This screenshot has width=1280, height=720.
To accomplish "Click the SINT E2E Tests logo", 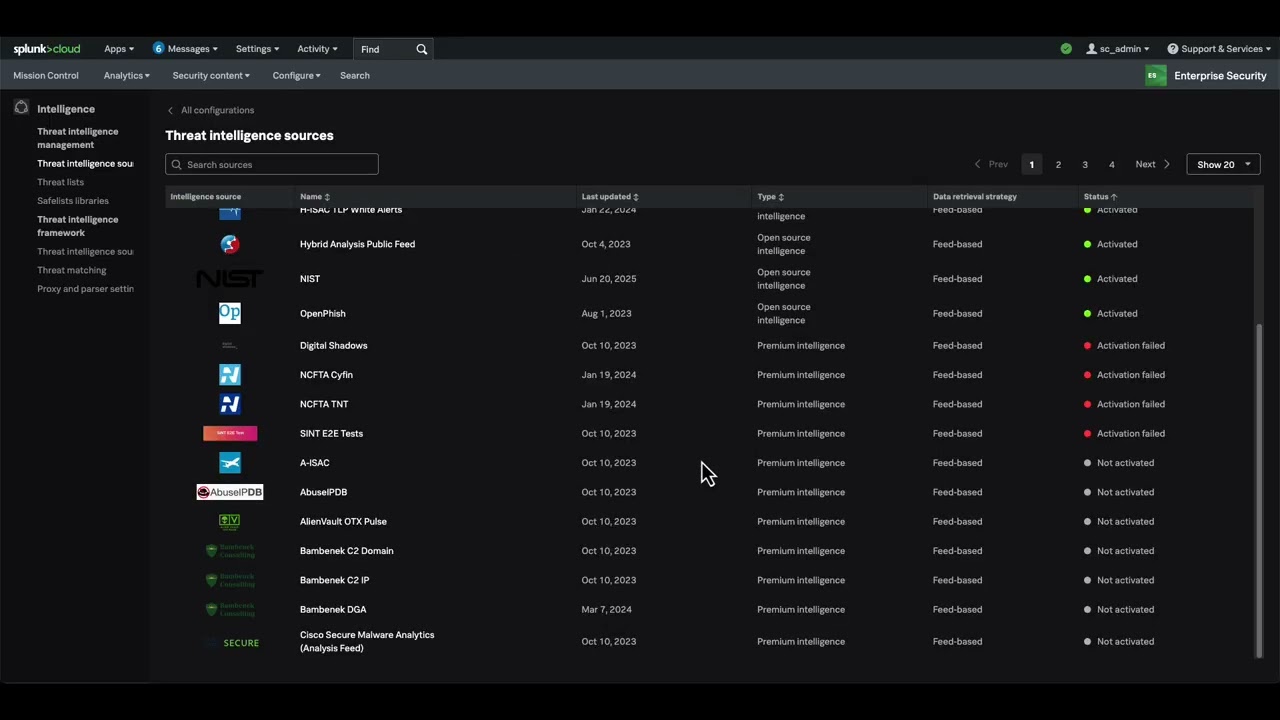I will (x=230, y=433).
